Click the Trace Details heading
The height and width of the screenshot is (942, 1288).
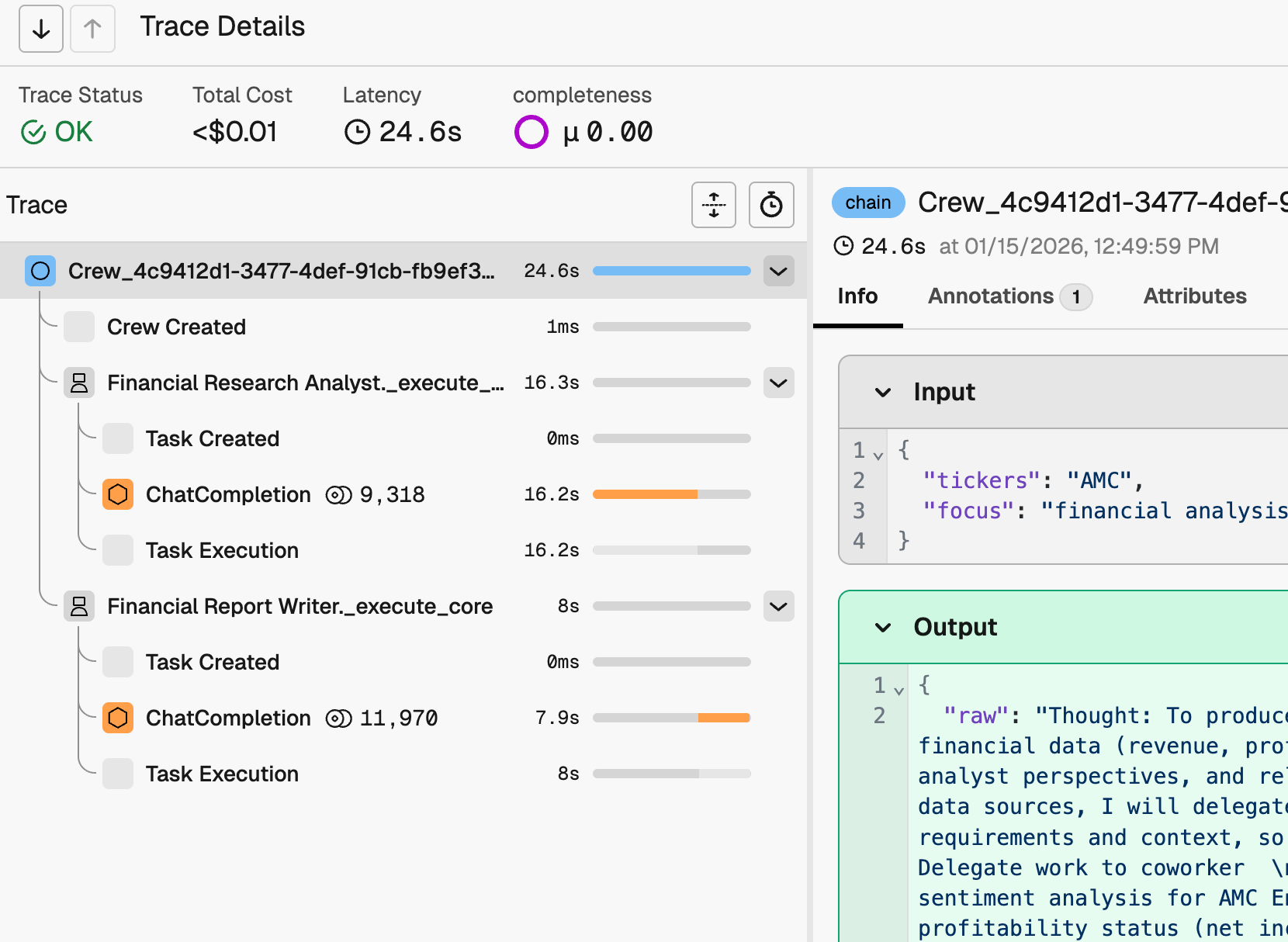[223, 26]
